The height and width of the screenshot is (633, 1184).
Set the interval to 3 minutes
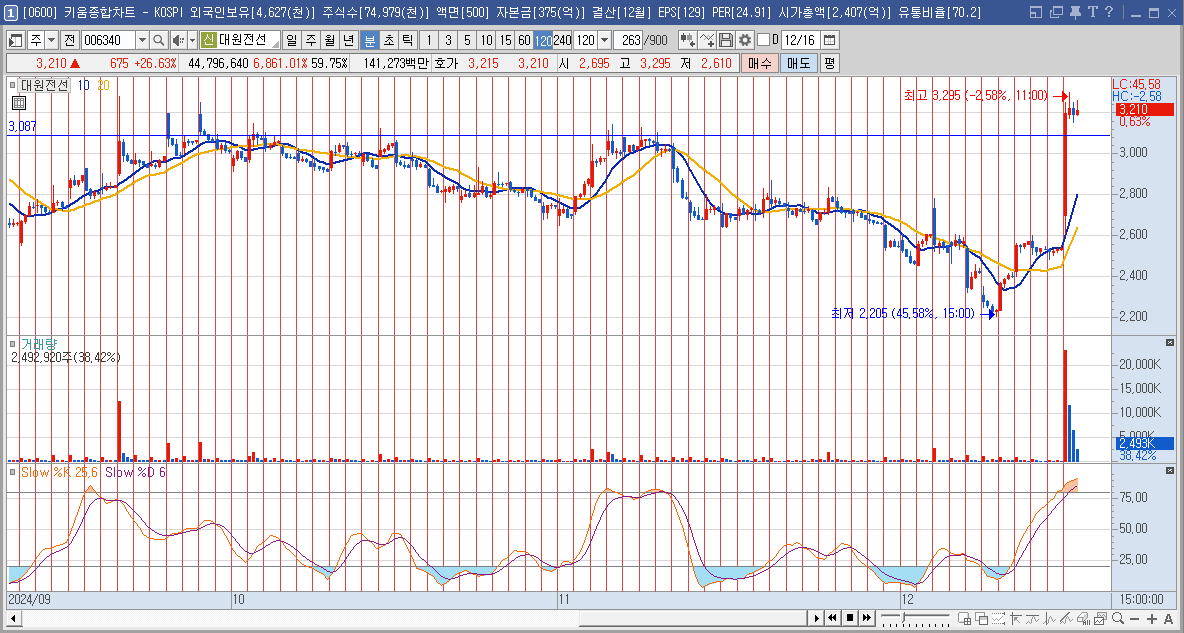pos(448,40)
